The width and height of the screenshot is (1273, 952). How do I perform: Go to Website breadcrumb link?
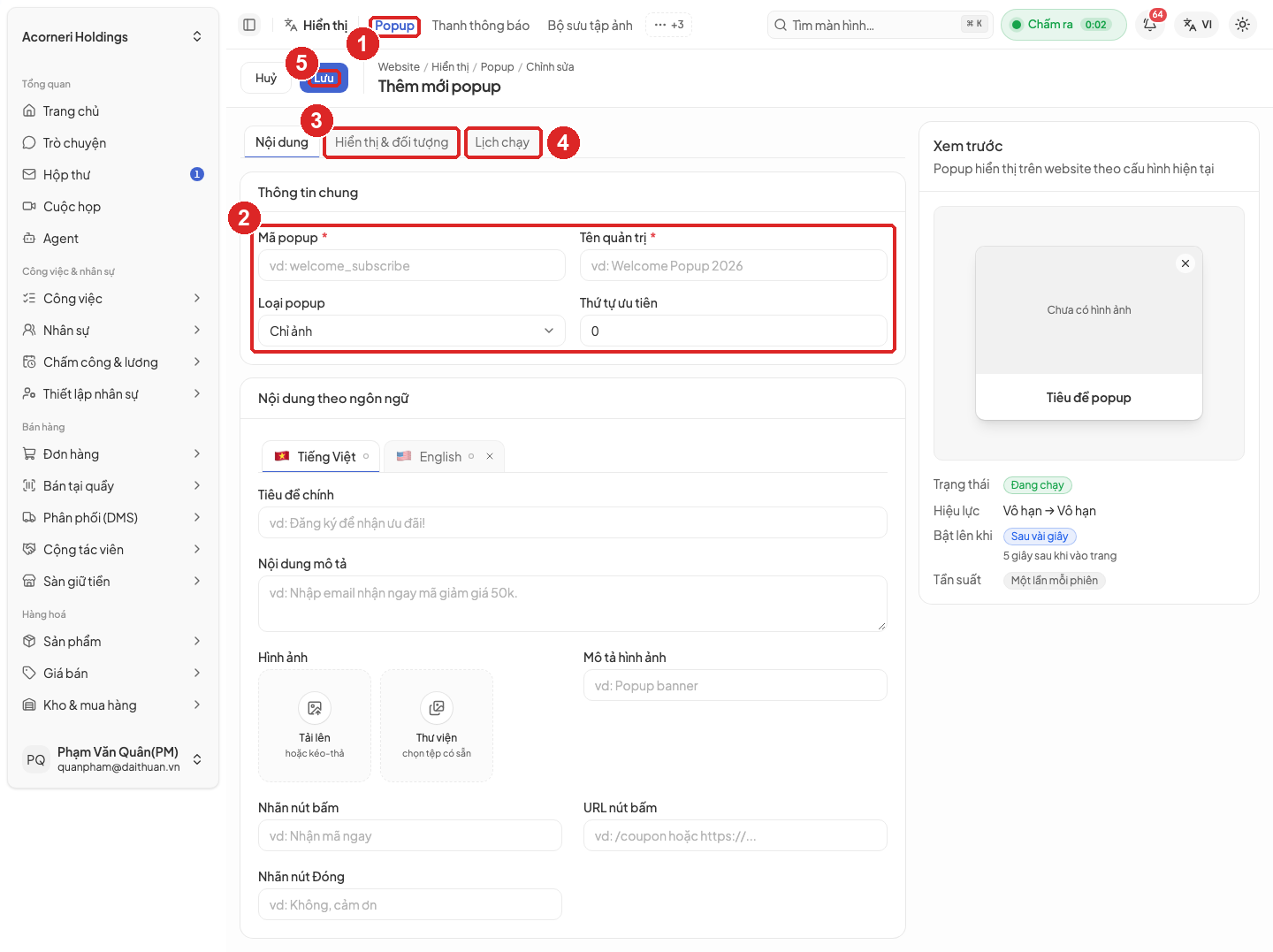click(399, 67)
